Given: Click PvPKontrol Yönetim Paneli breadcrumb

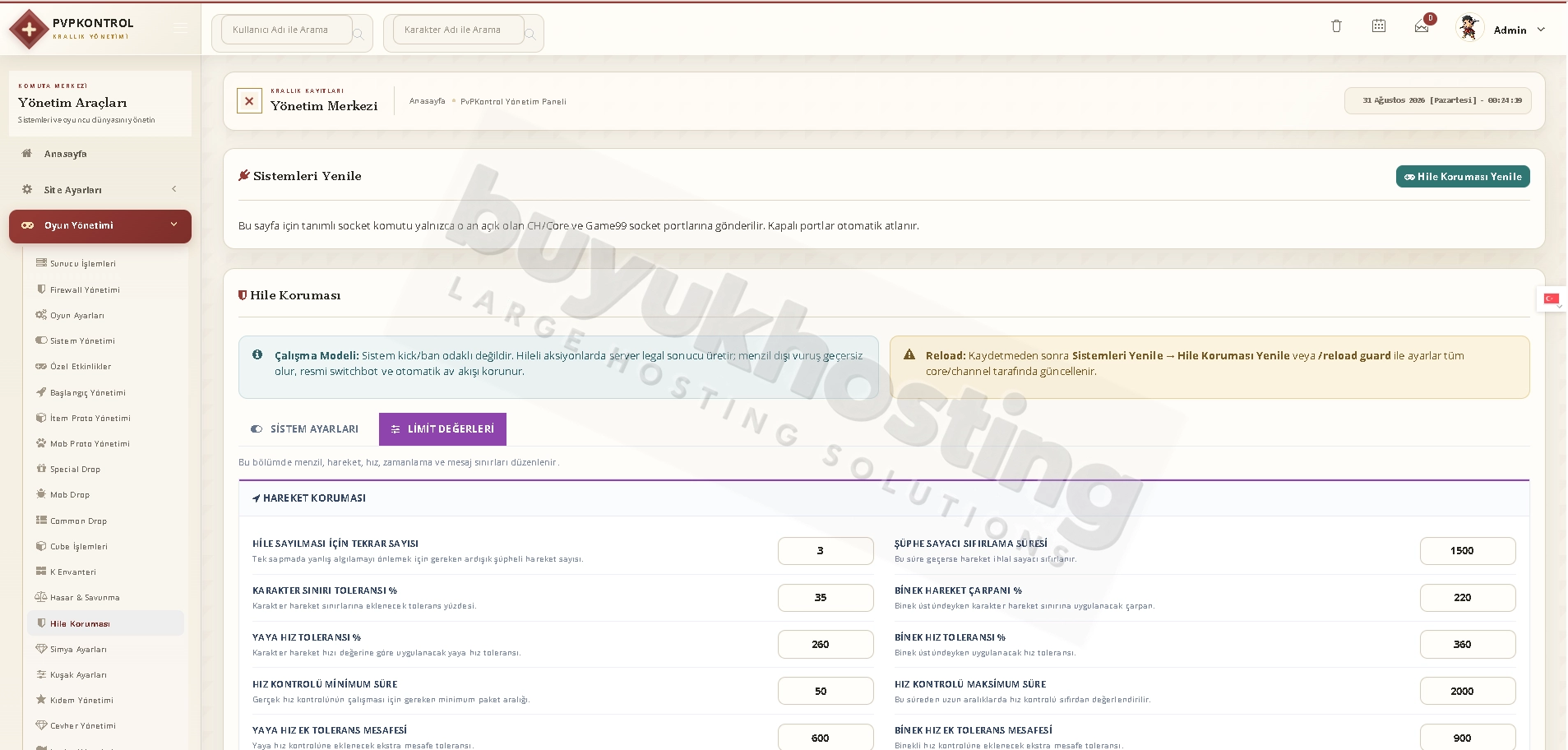Looking at the screenshot, I should (x=513, y=102).
